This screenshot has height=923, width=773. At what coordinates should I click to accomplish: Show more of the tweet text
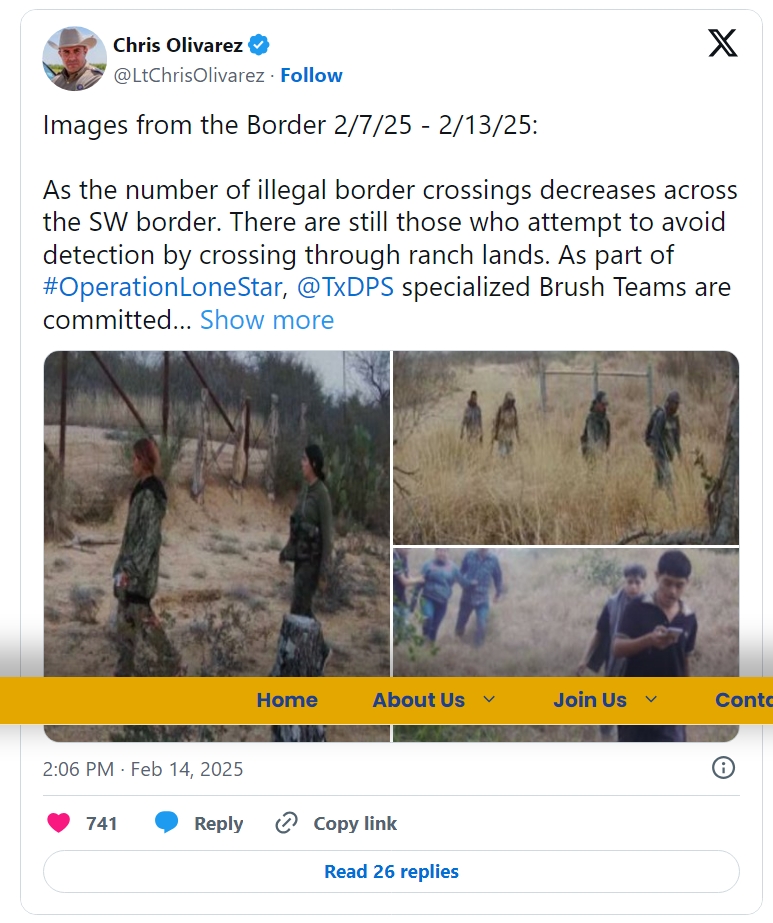click(267, 320)
